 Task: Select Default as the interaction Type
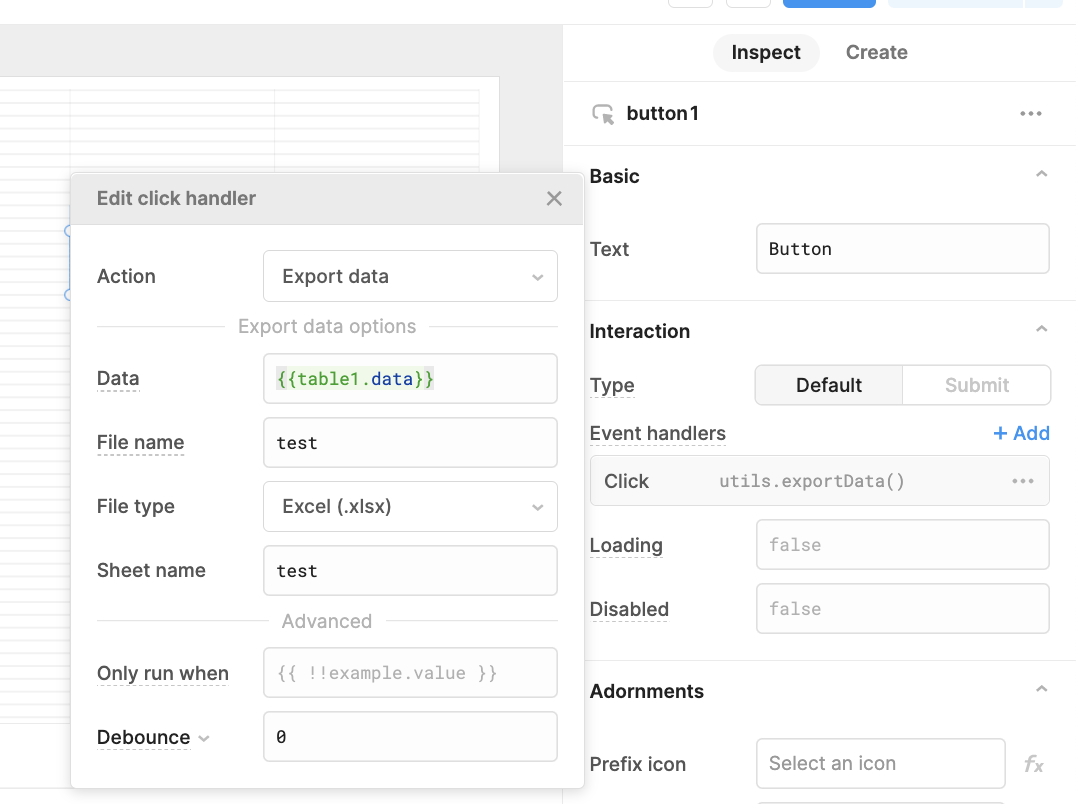(828, 385)
